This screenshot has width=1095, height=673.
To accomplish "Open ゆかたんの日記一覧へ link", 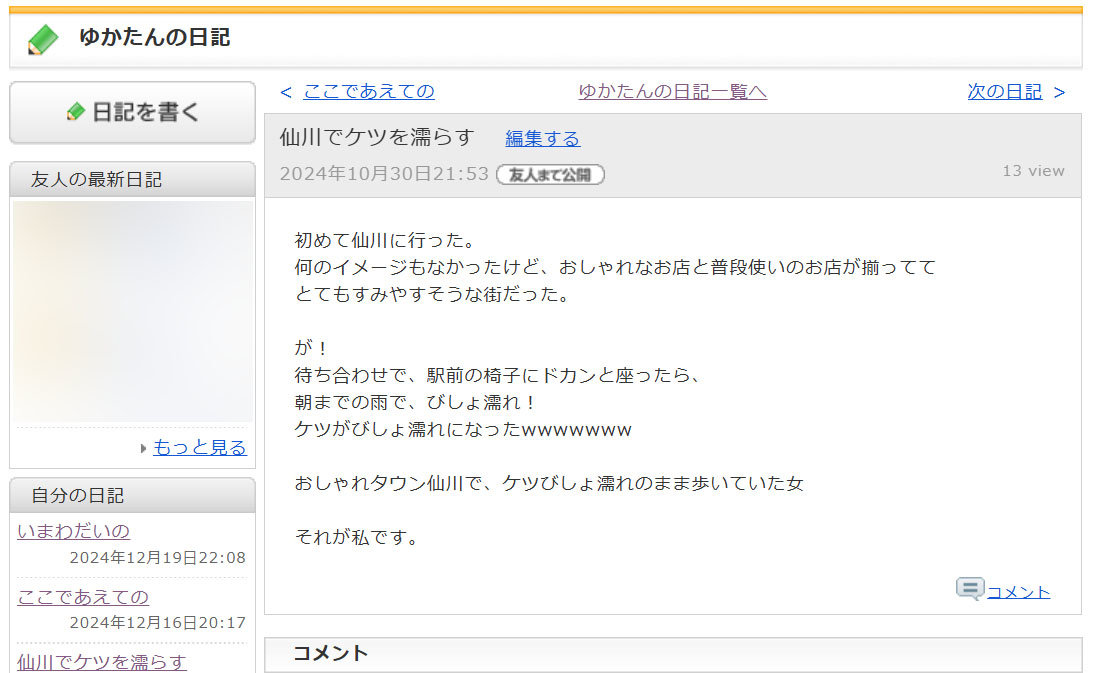I will pos(672,91).
